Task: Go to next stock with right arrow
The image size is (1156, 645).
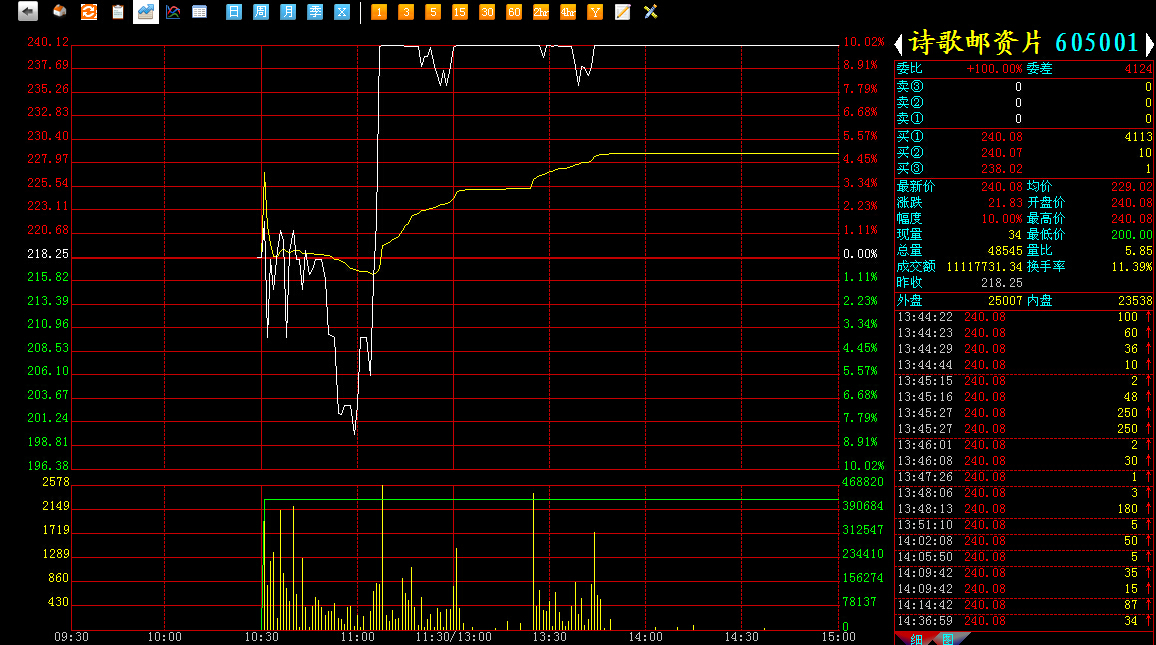Action: pyautogui.click(x=1149, y=44)
